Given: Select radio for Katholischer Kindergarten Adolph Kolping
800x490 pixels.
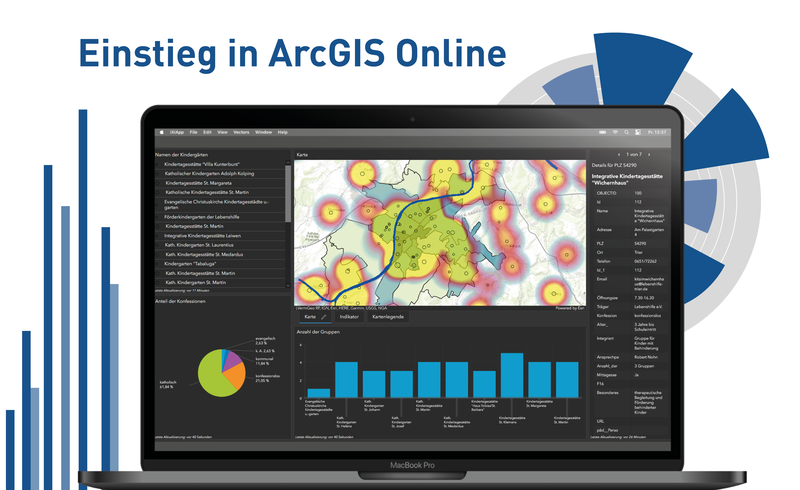Looking at the screenshot, I should 158,174.
